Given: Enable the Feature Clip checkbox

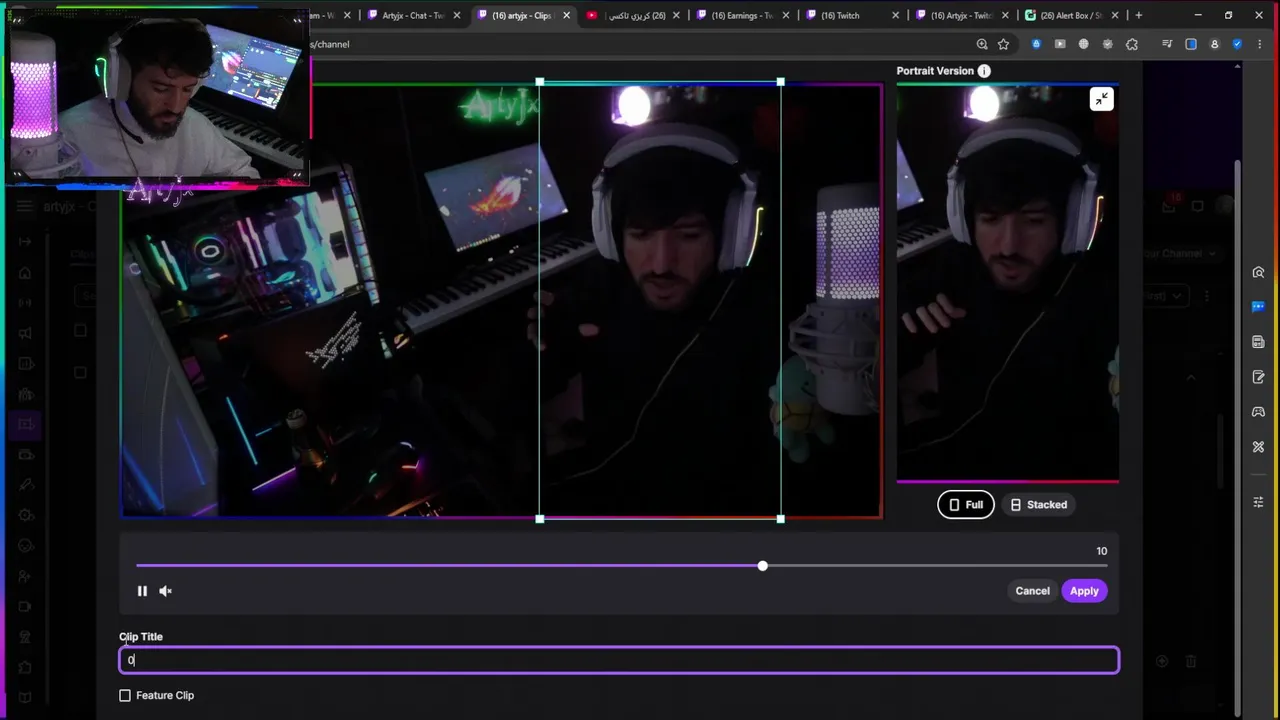Looking at the screenshot, I should pos(125,695).
